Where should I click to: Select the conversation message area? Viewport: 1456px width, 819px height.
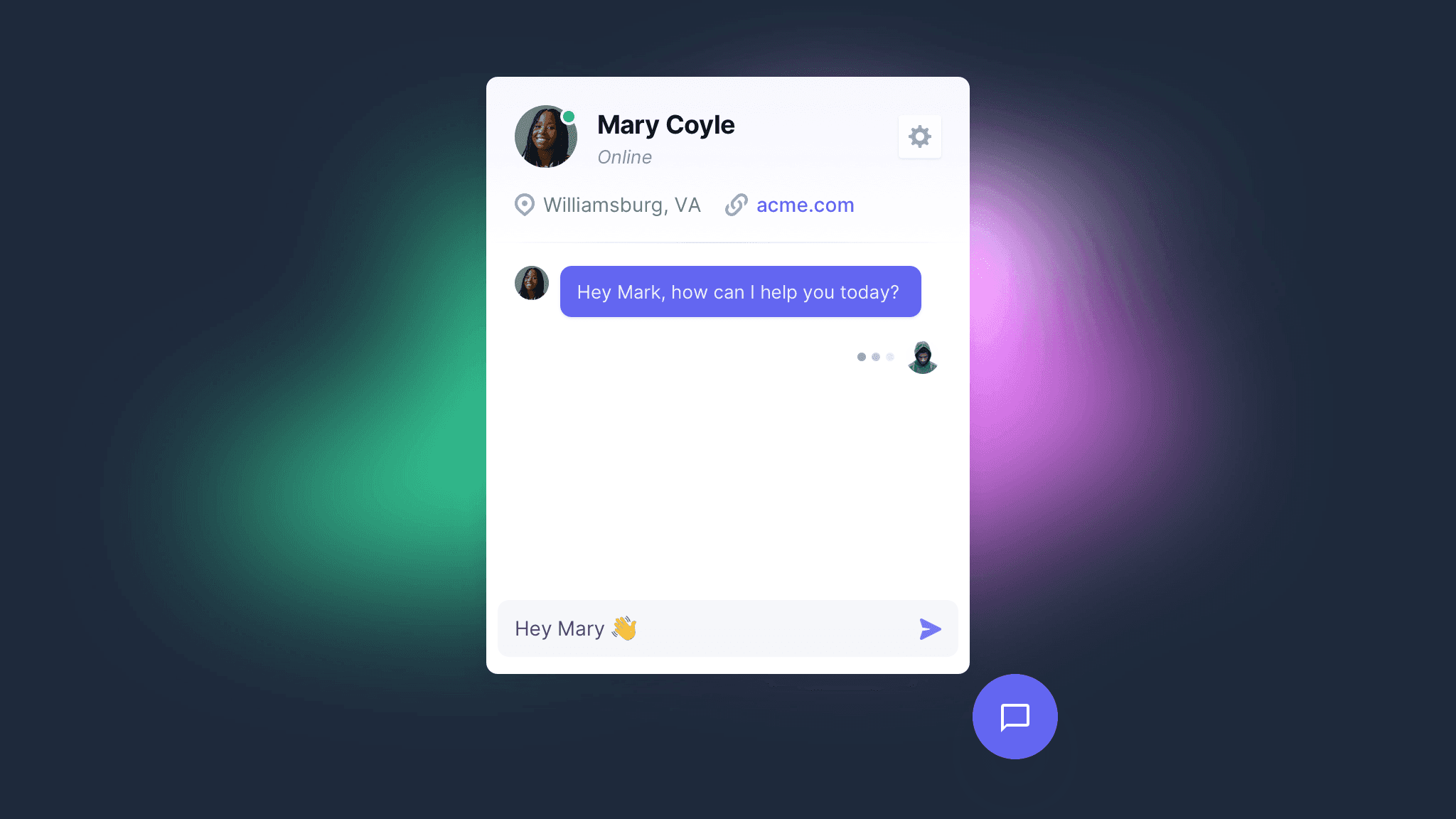pyautogui.click(x=728, y=420)
